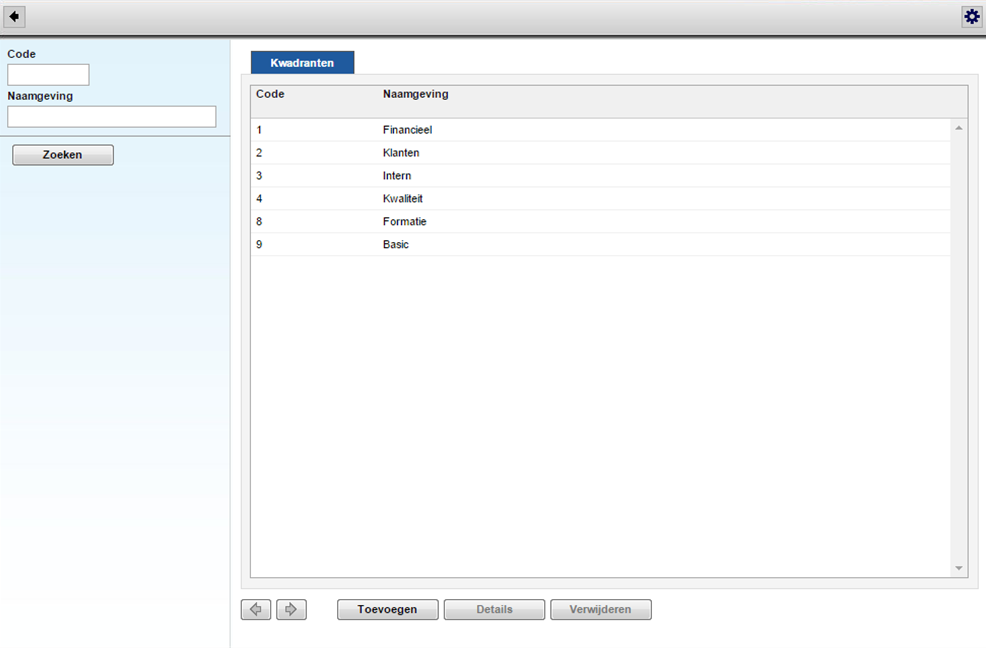Sort by the Naamgeving column header
The height and width of the screenshot is (648, 986).
pyautogui.click(x=415, y=94)
